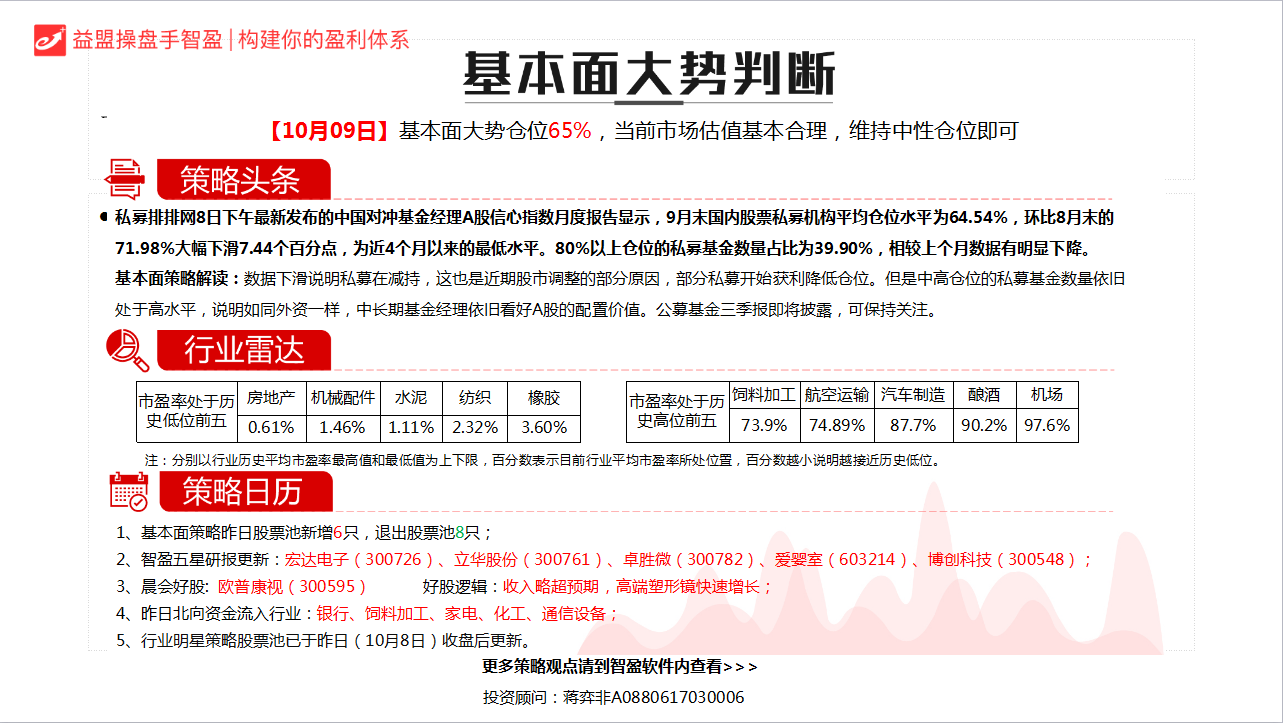1283x723 pixels.
Task: Click the 酿酒 industry header cell
Action: point(984,395)
